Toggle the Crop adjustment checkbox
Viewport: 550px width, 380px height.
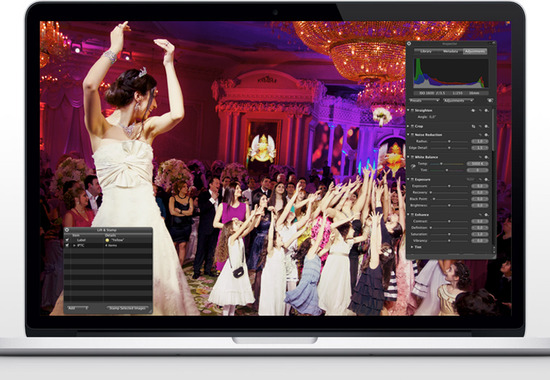click(412, 126)
